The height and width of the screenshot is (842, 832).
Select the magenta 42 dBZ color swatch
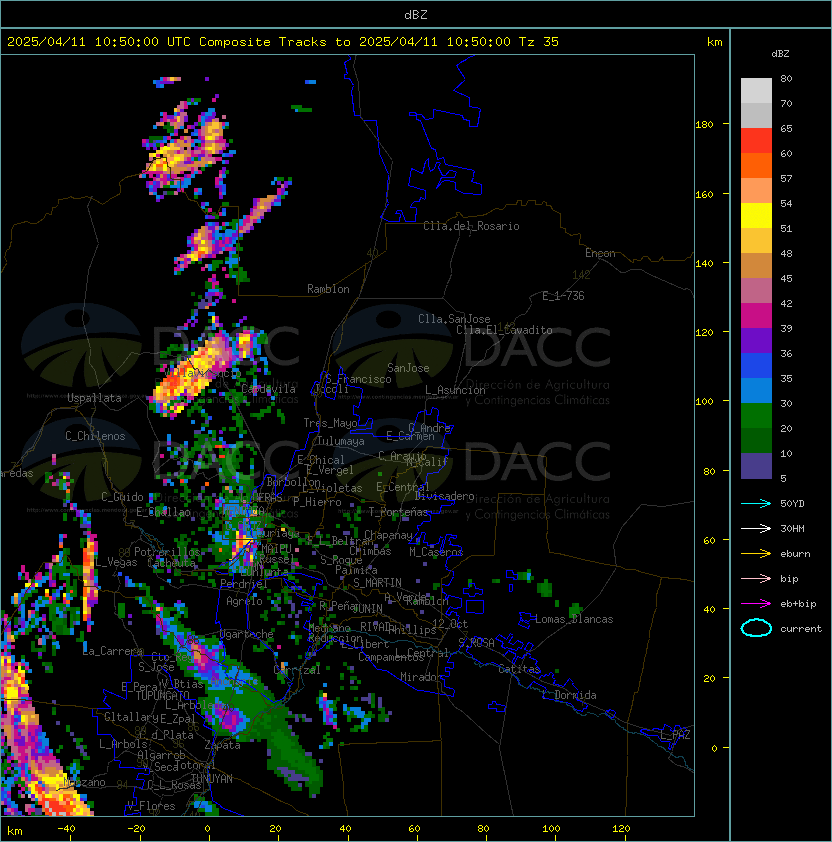[756, 316]
